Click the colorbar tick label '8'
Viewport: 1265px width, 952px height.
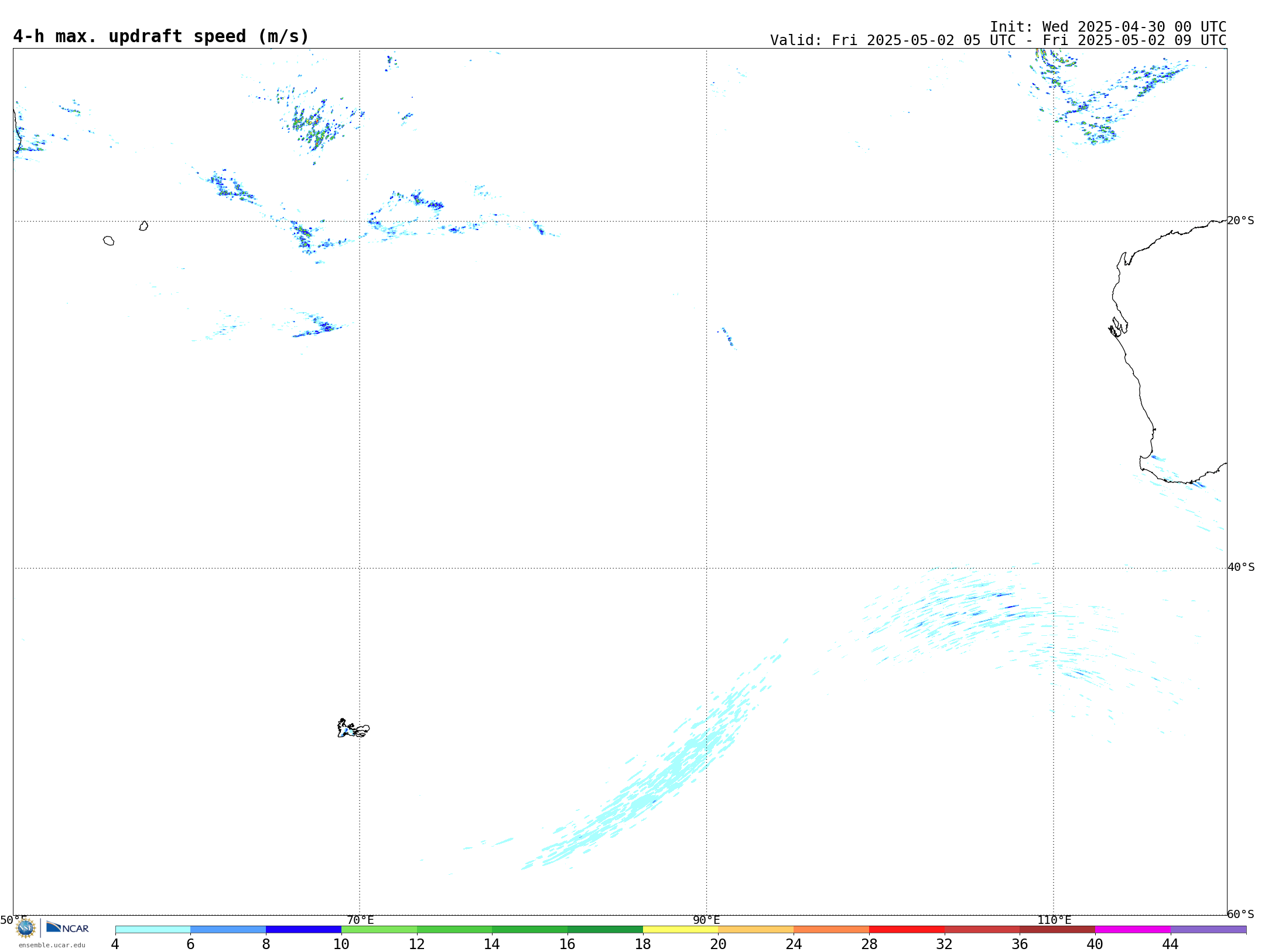point(266,944)
